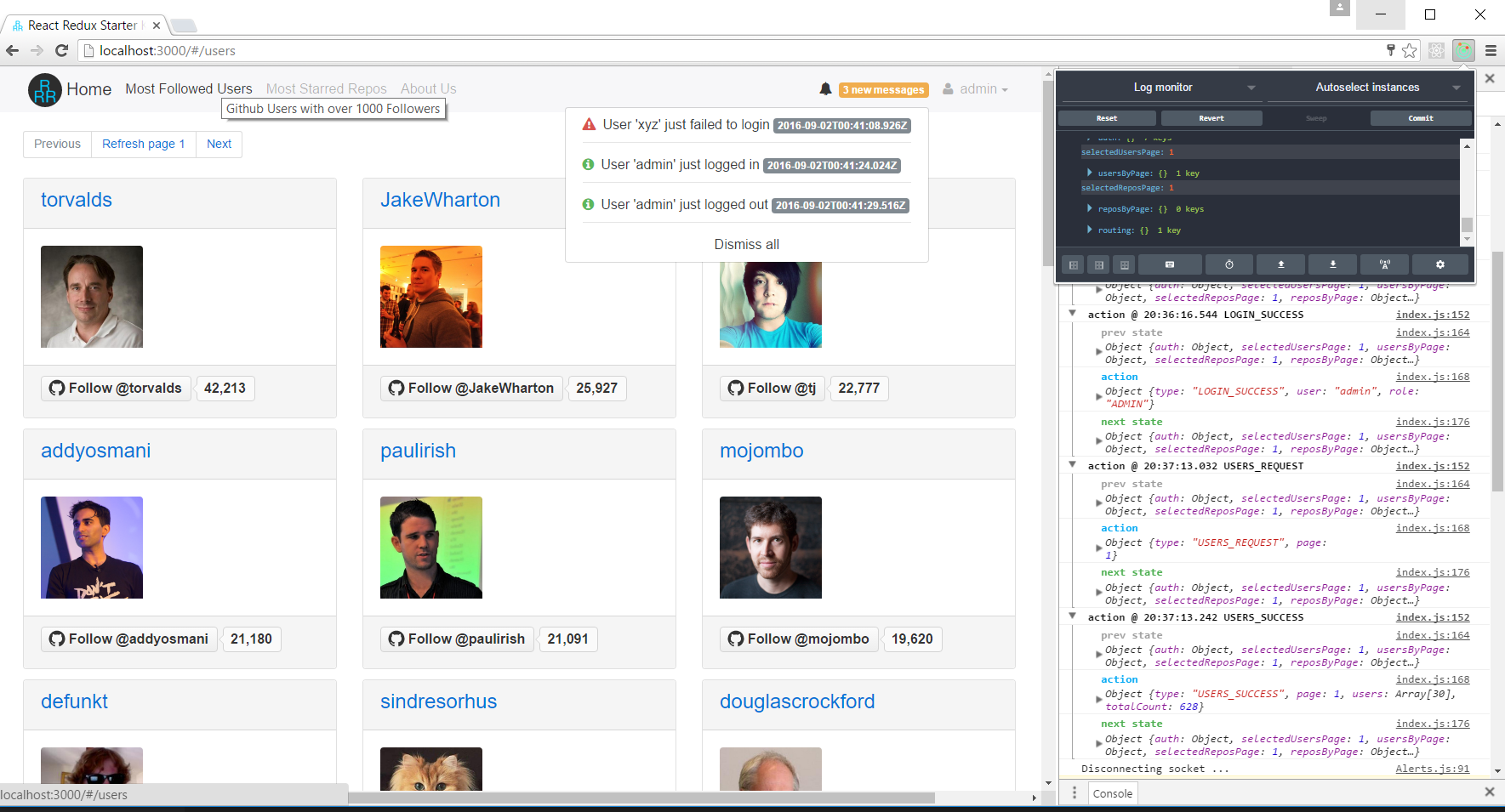Image resolution: width=1505 pixels, height=812 pixels.
Task: Expand the usersByPage state node
Action: point(1090,173)
